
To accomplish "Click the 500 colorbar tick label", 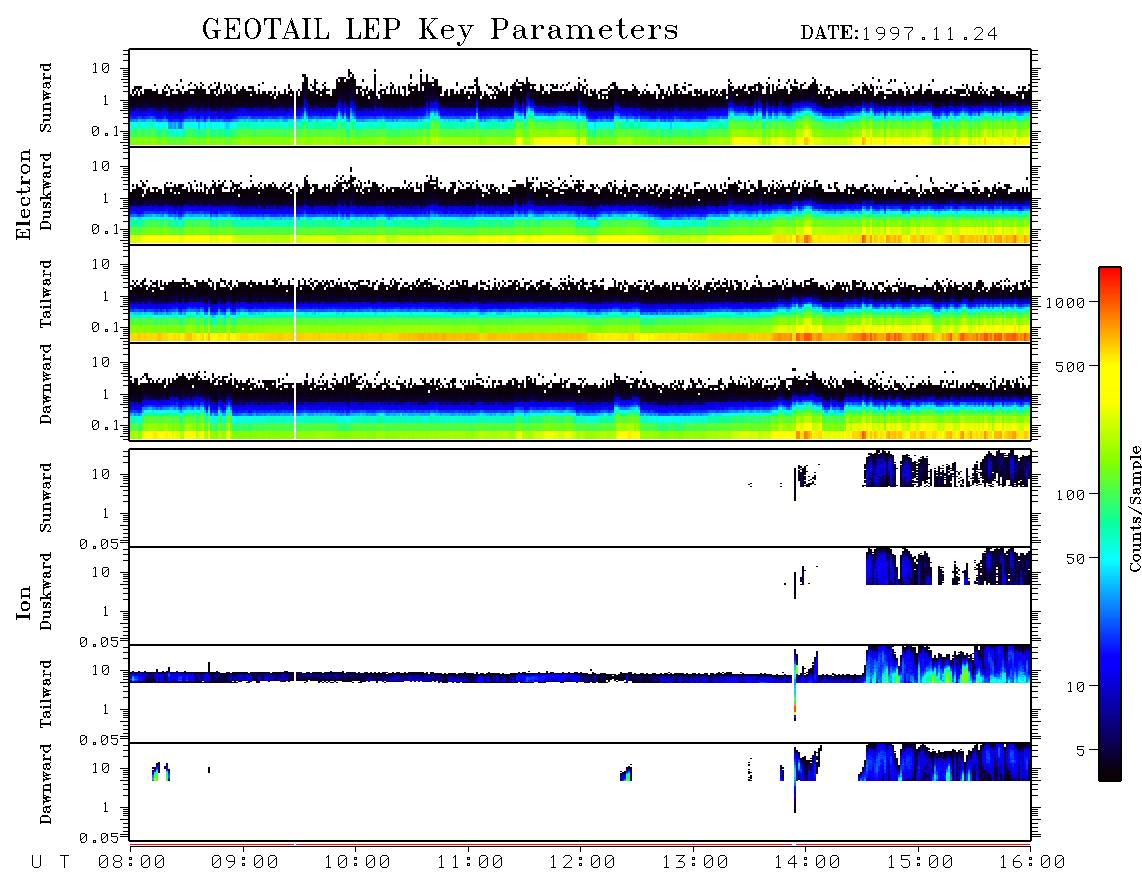I will click(x=1070, y=367).
